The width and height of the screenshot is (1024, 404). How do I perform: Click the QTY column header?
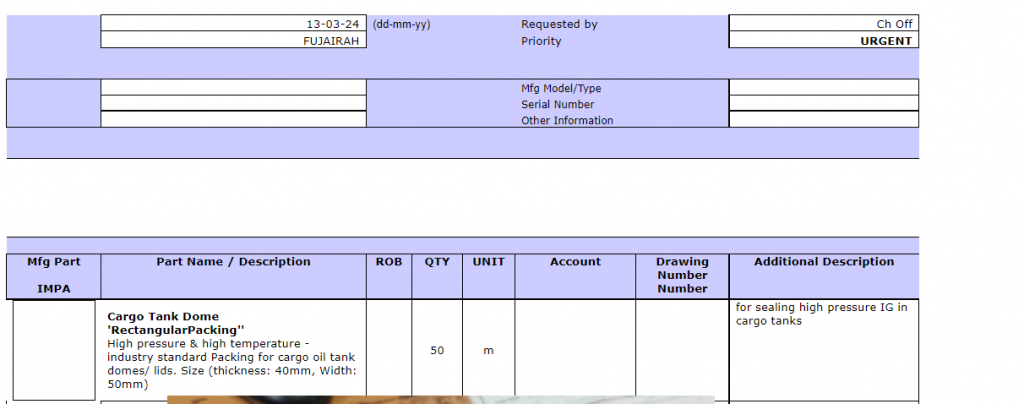click(x=437, y=262)
